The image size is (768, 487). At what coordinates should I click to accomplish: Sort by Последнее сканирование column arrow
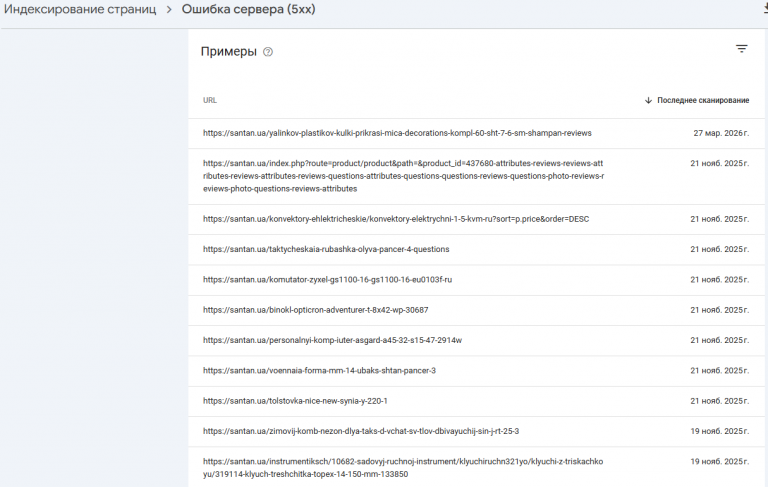click(x=648, y=100)
